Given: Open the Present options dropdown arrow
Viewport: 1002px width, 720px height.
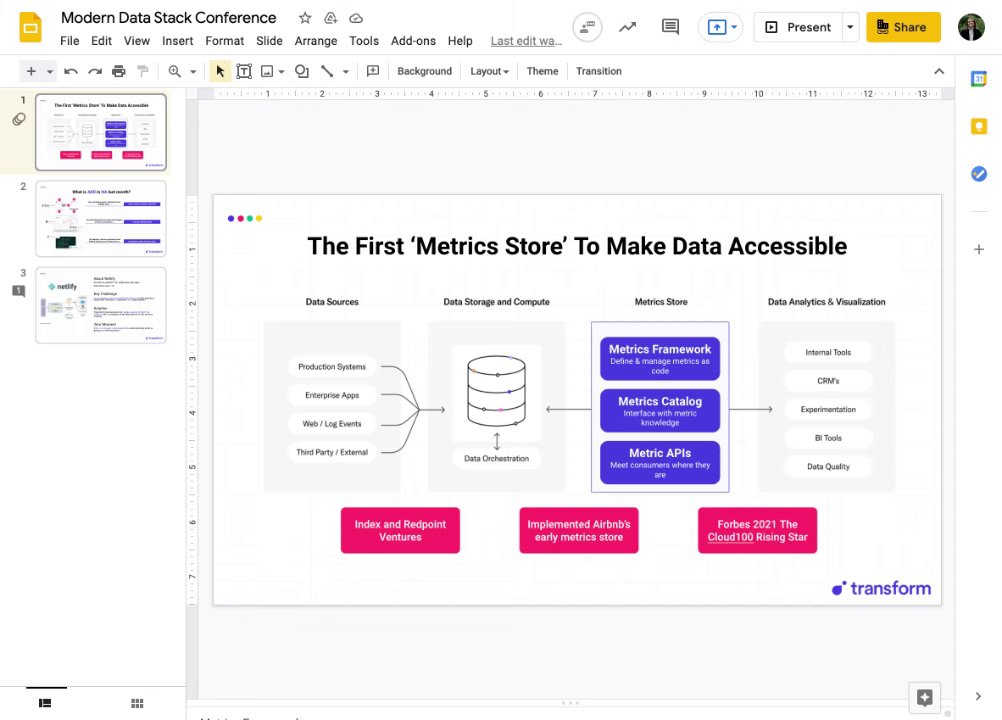Looking at the screenshot, I should click(850, 27).
